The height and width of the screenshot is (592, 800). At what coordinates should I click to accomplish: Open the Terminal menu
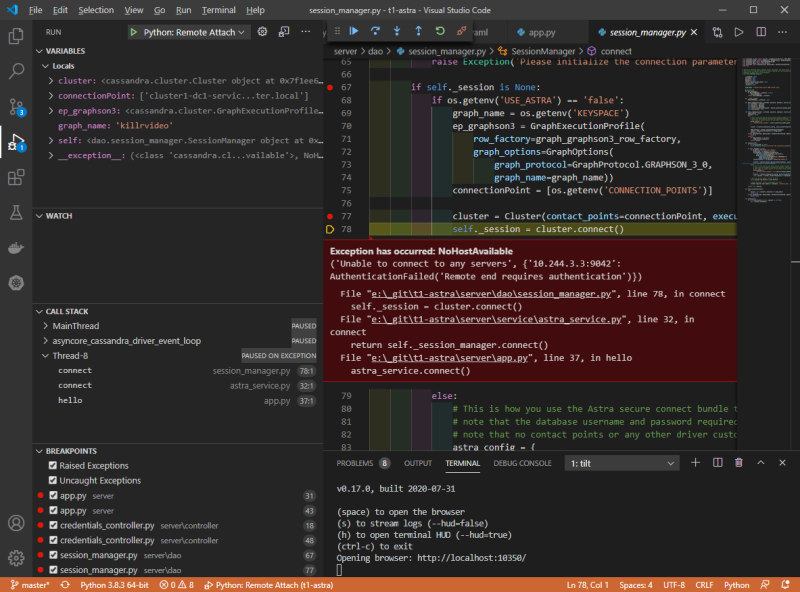tap(218, 10)
